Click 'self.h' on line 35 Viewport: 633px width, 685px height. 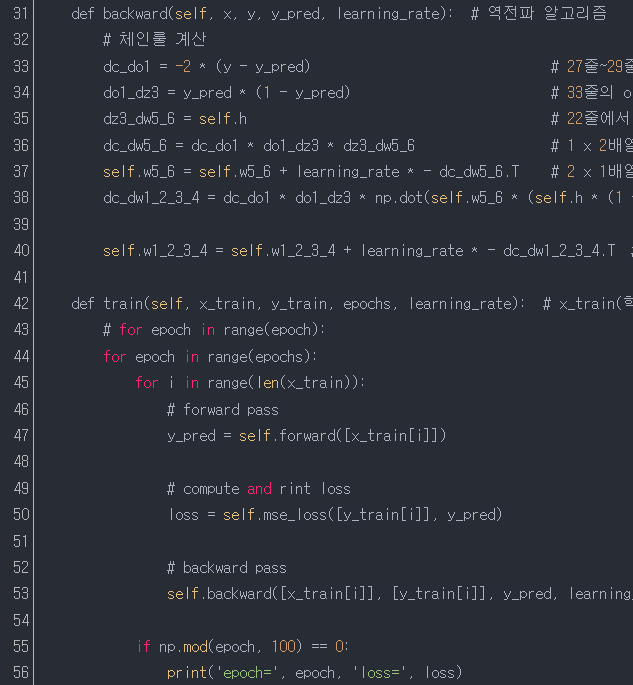coord(223,119)
